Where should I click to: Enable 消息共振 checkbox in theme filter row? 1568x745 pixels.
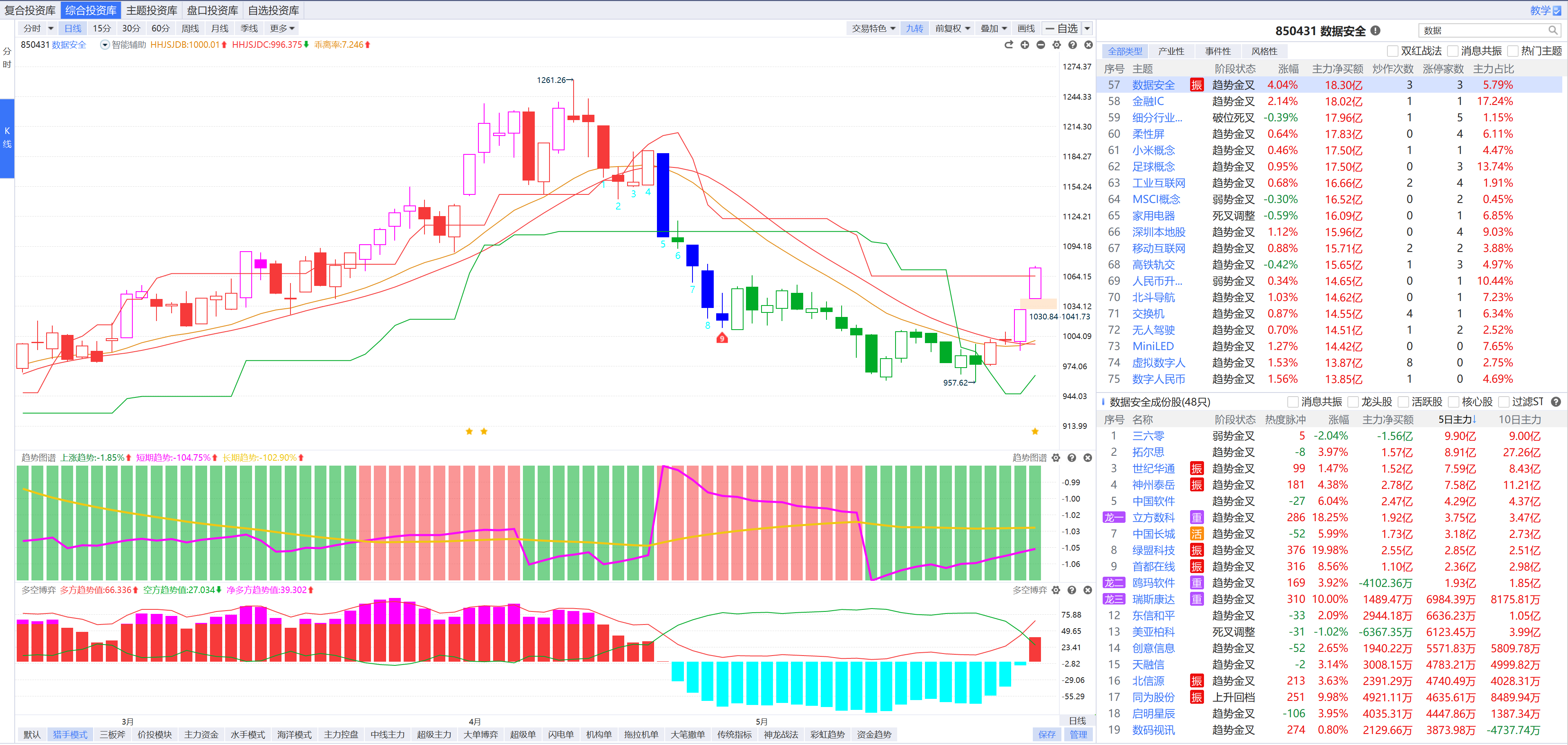[1452, 51]
